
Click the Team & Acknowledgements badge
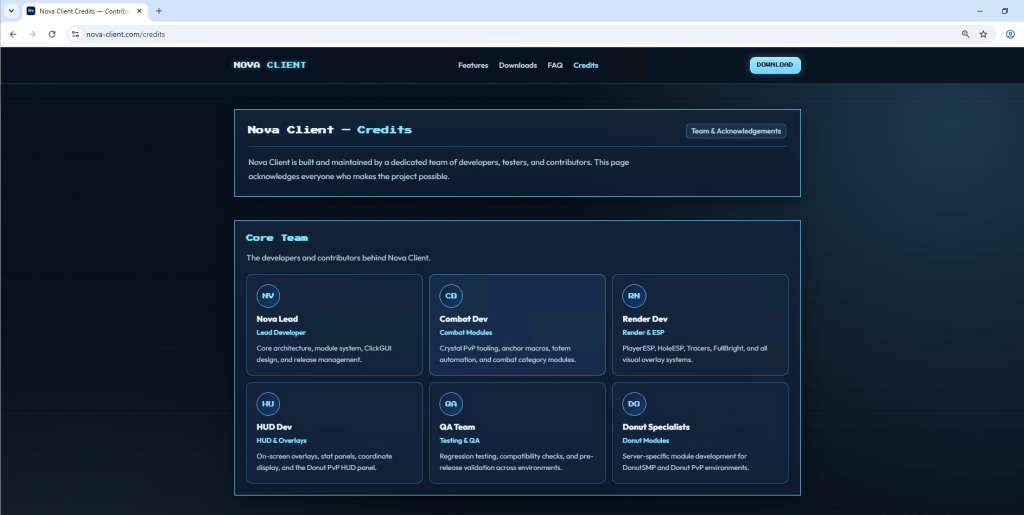736,131
